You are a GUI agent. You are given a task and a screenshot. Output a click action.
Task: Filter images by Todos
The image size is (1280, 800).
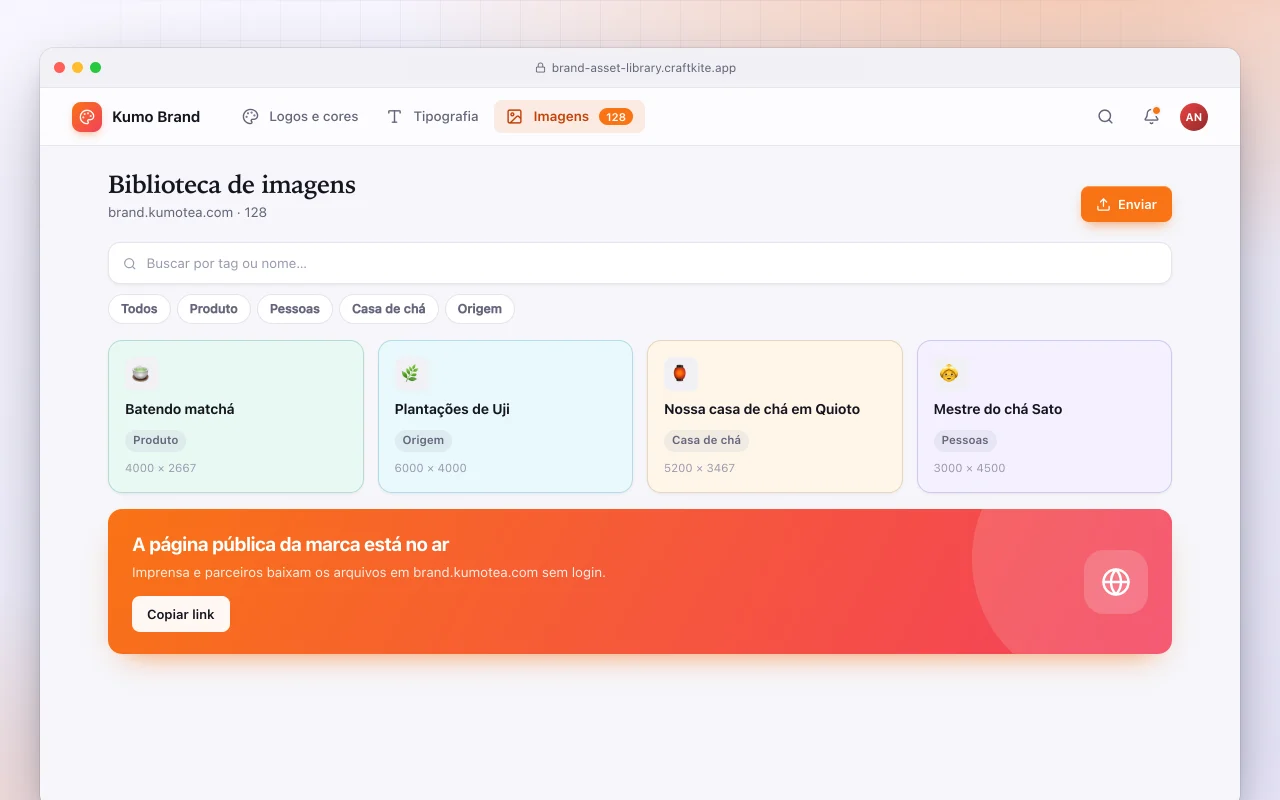coord(139,309)
